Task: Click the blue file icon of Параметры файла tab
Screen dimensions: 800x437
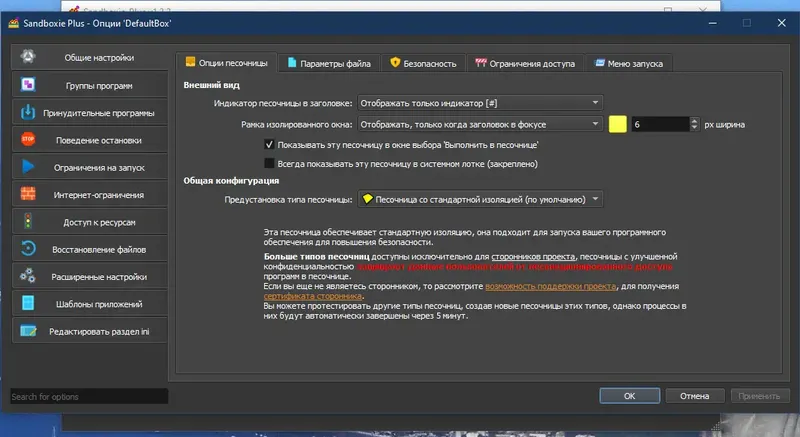Action: (x=292, y=63)
